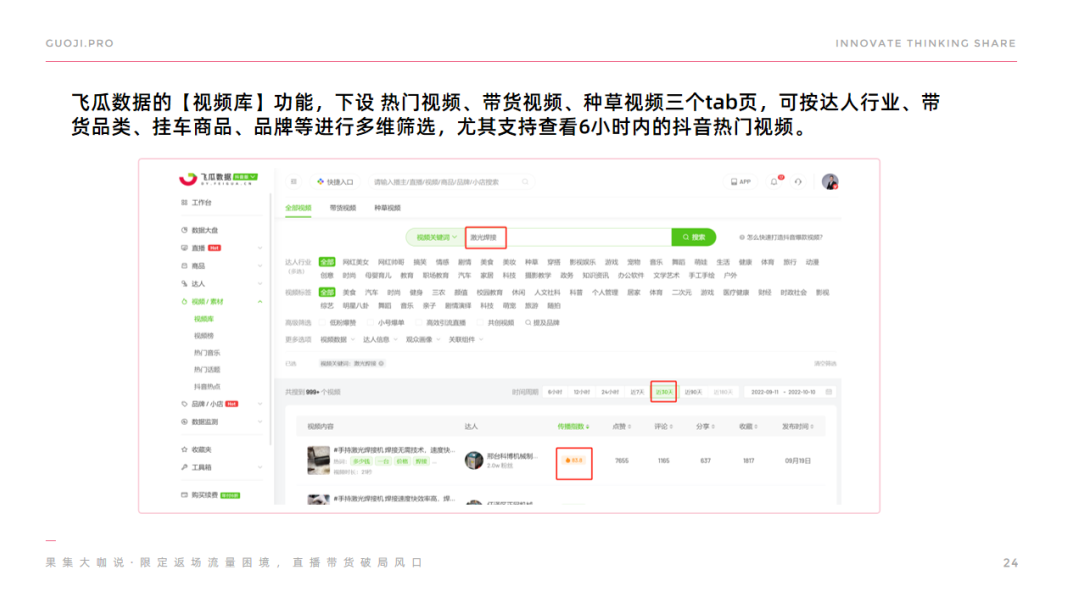Switch to the 种草视频 tab

tap(387, 208)
